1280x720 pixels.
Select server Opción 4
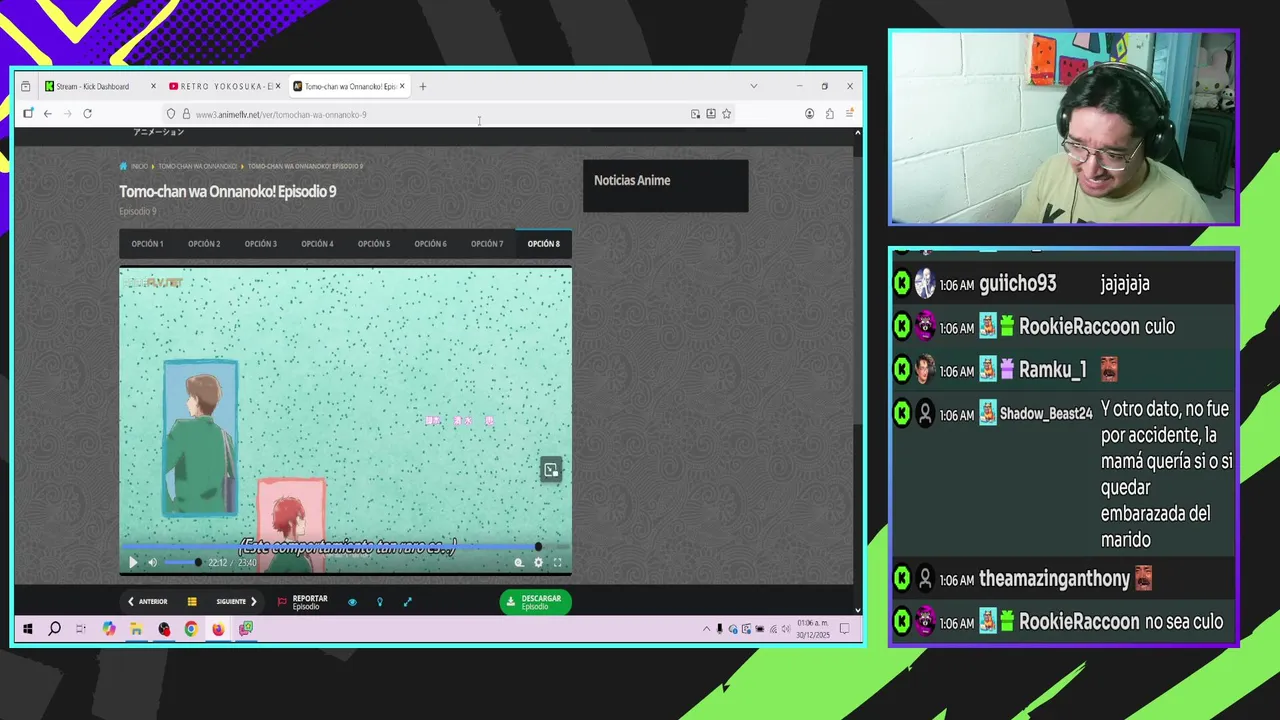coord(317,244)
